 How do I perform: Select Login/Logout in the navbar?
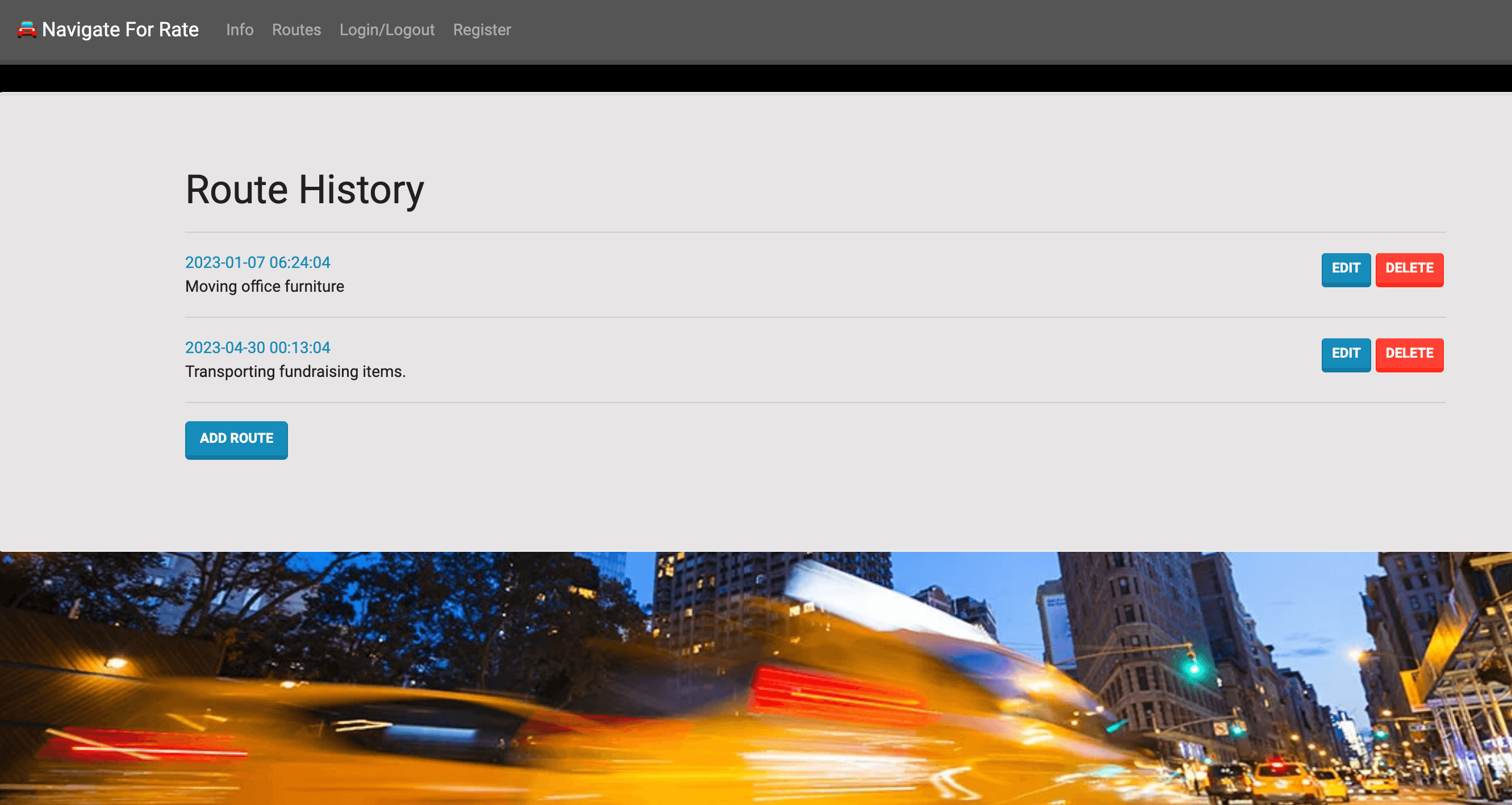[x=387, y=30]
